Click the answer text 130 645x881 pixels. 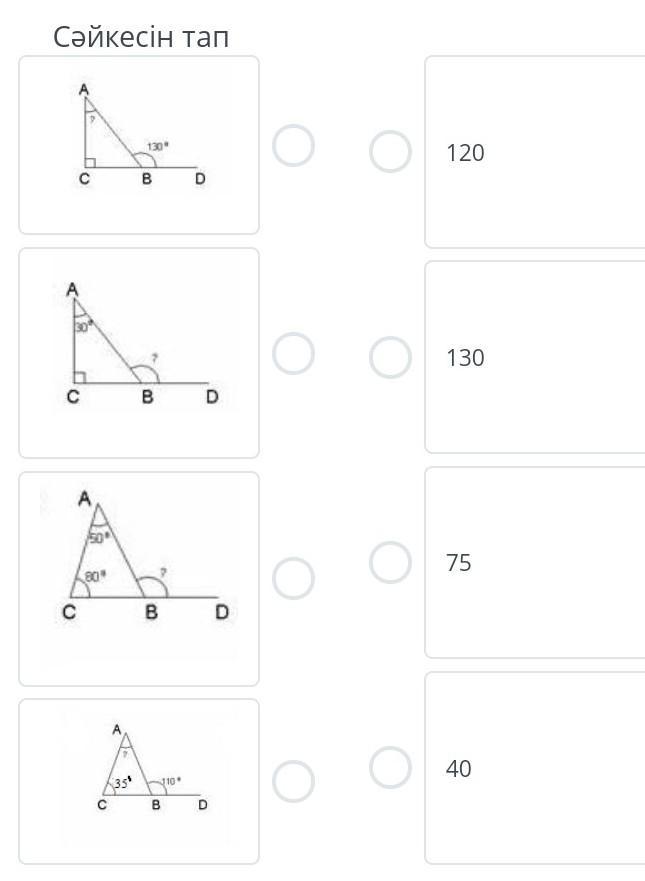(x=465, y=358)
